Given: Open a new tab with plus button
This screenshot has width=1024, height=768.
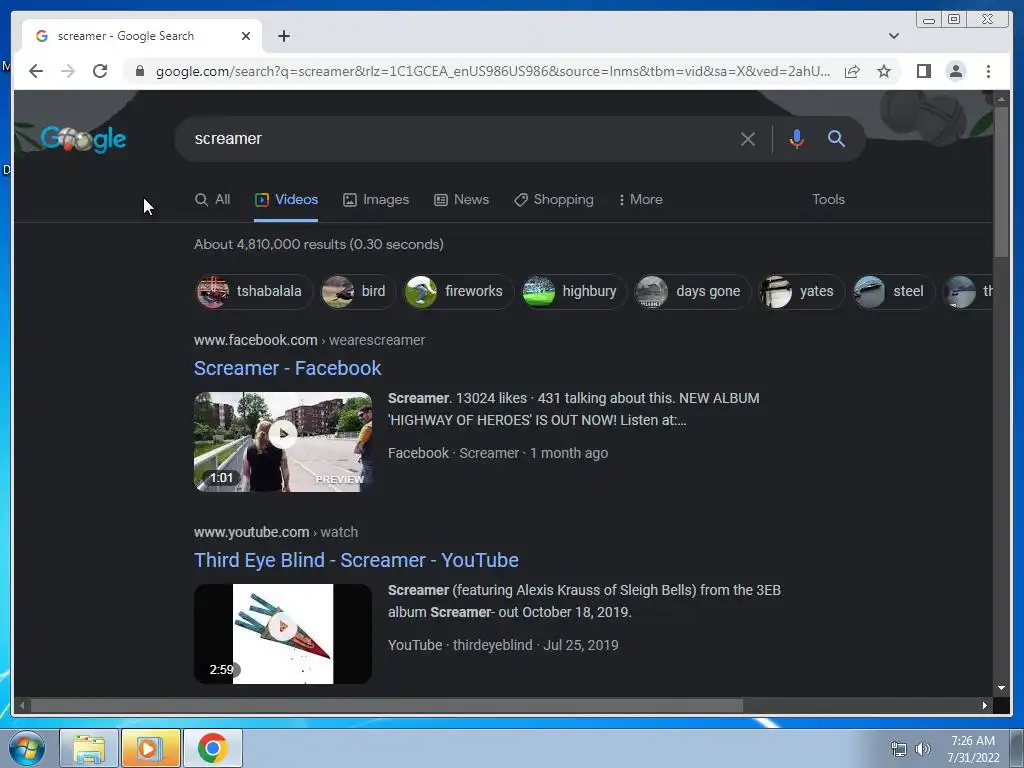Looking at the screenshot, I should [x=283, y=36].
